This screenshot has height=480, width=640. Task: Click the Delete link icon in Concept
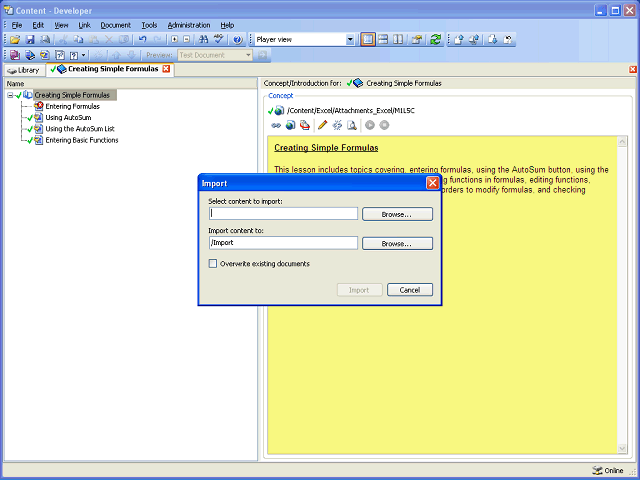[337, 125]
